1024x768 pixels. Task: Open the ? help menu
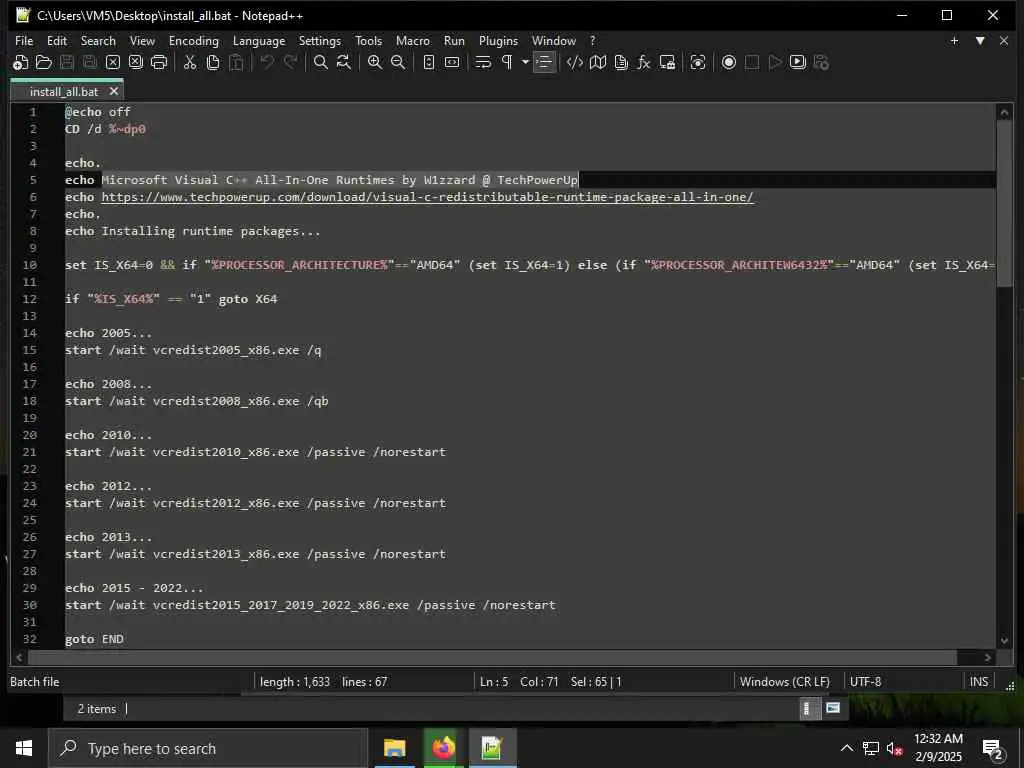(593, 40)
